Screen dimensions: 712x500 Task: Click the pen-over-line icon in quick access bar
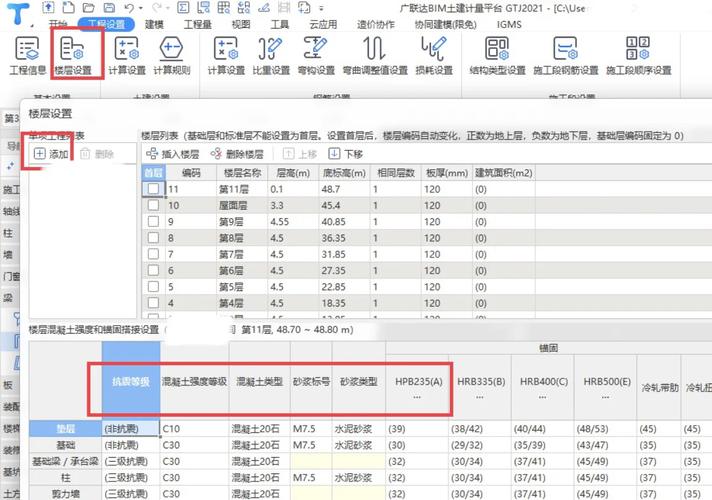tap(263, 7)
